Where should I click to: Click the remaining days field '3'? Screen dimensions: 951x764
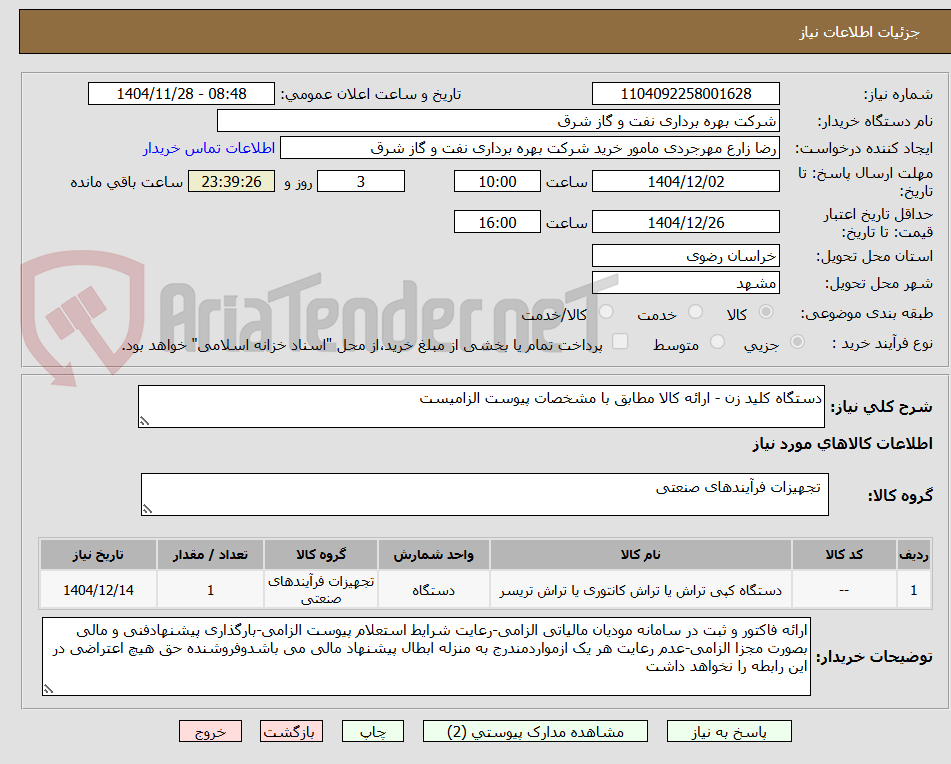click(361, 181)
